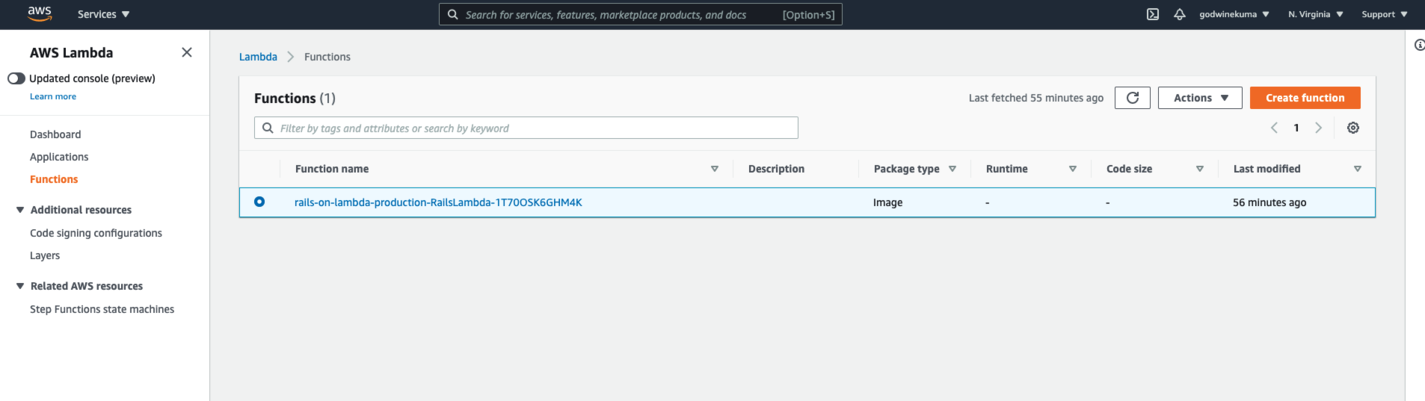Viewport: 1425px width, 401px height.
Task: Click Create function button
Action: tap(1305, 98)
